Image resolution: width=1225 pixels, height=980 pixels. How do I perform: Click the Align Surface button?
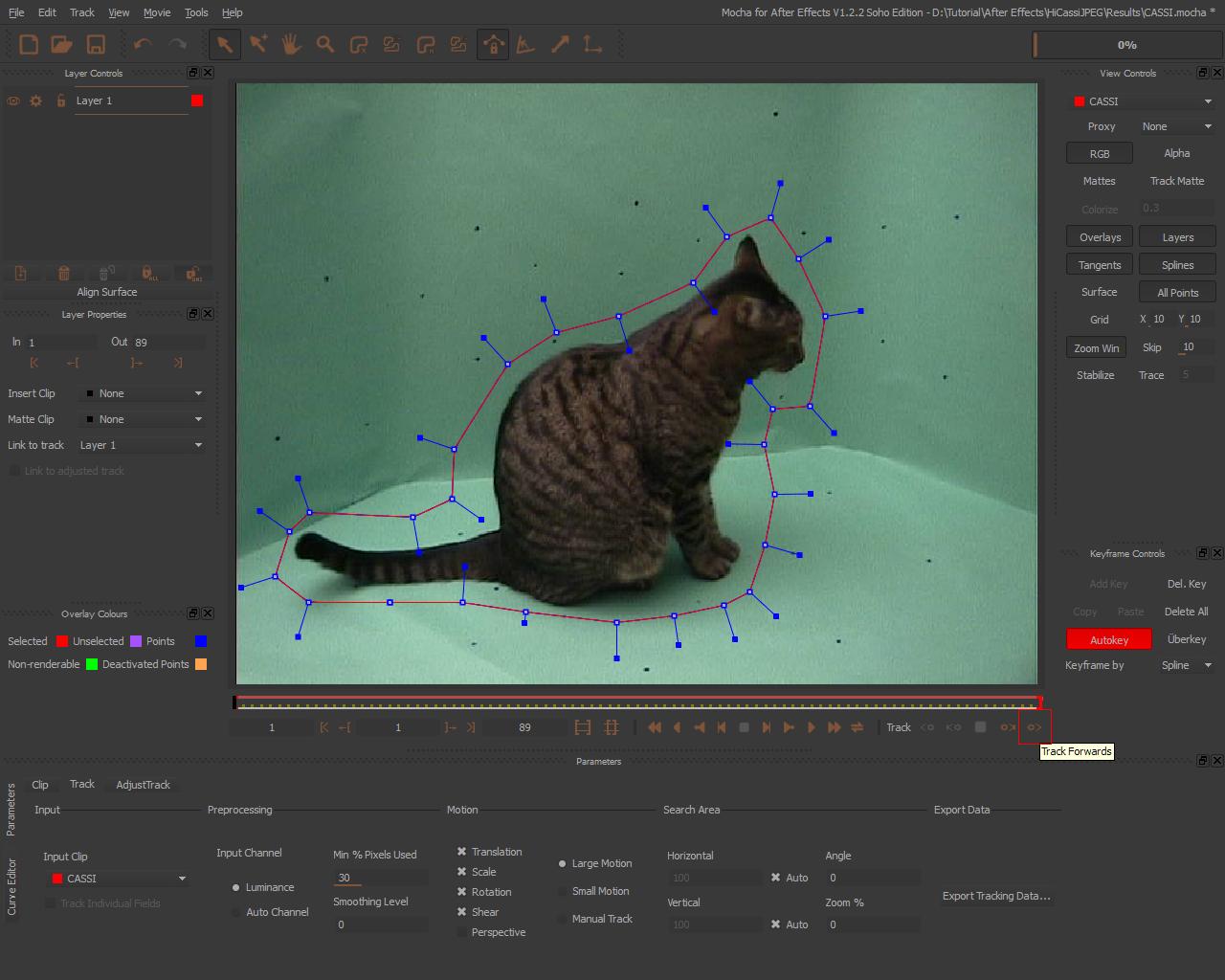107,292
